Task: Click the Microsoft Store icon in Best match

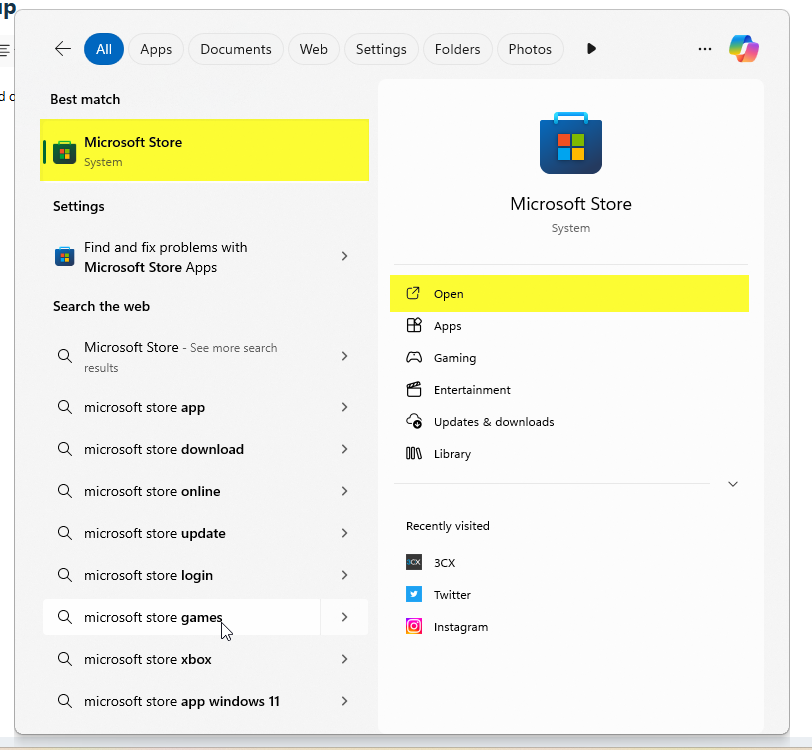Action: [x=65, y=152]
